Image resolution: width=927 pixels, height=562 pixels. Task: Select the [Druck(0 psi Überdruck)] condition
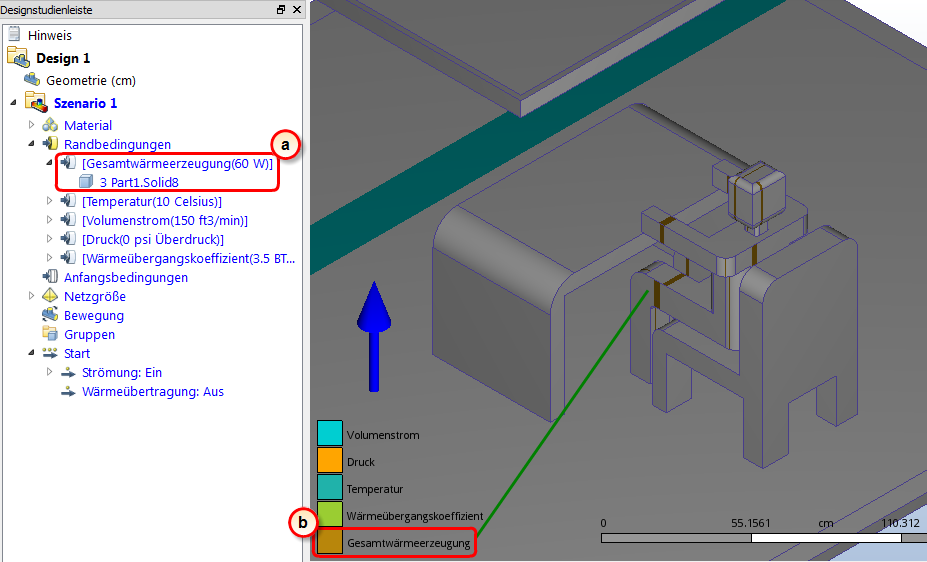(x=153, y=239)
